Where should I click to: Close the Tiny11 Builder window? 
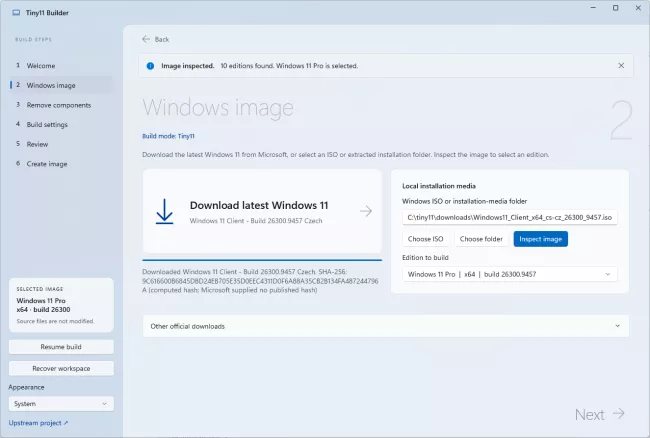click(x=638, y=8)
